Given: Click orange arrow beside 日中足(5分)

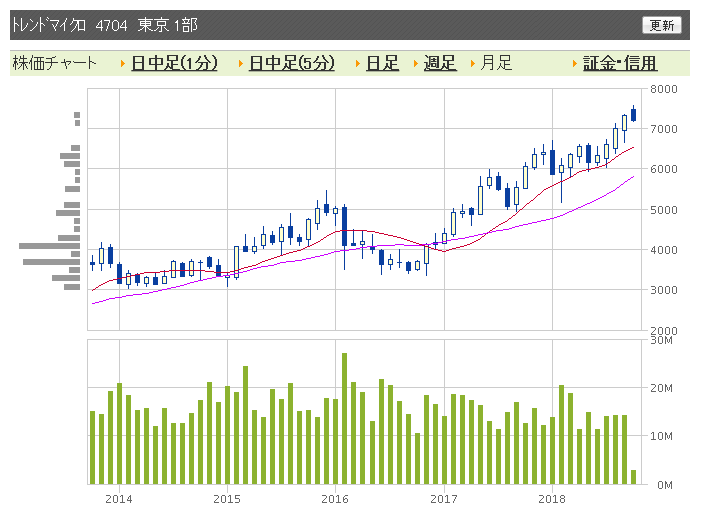Looking at the screenshot, I should click(241, 63).
